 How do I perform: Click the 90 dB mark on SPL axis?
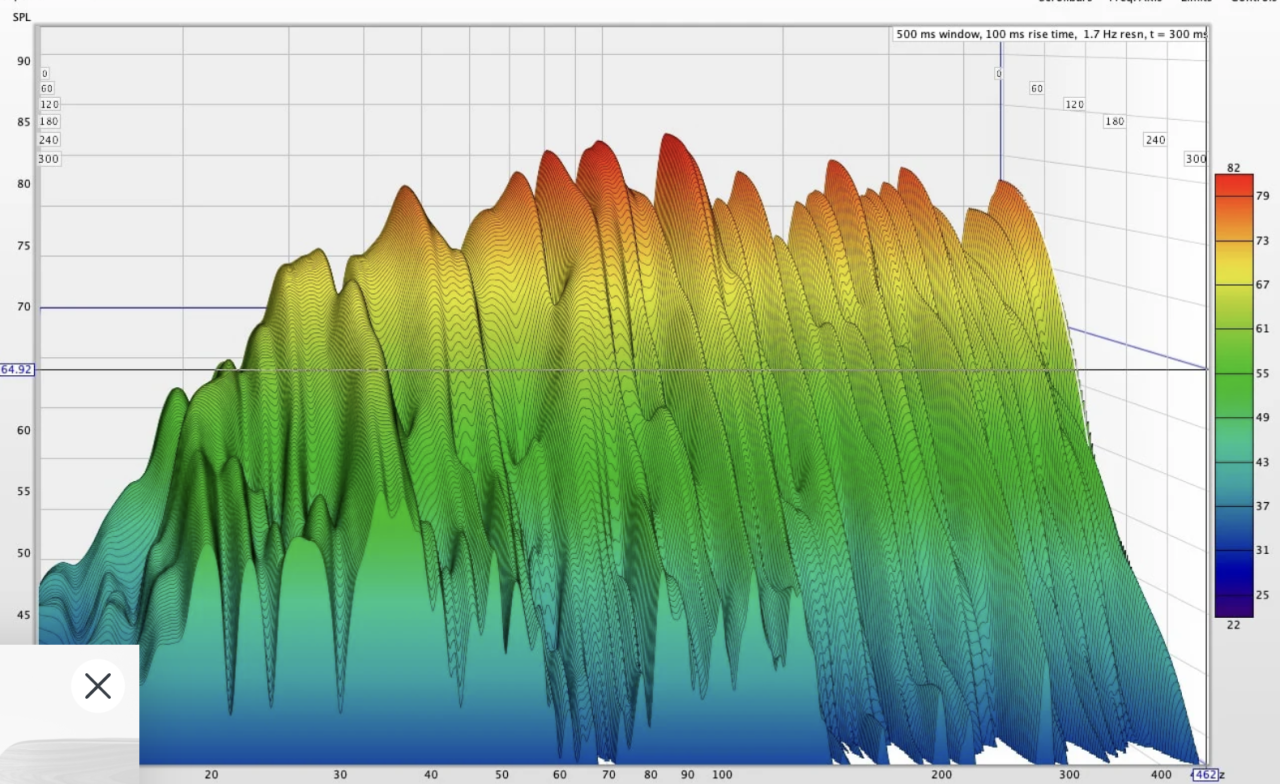(23, 61)
